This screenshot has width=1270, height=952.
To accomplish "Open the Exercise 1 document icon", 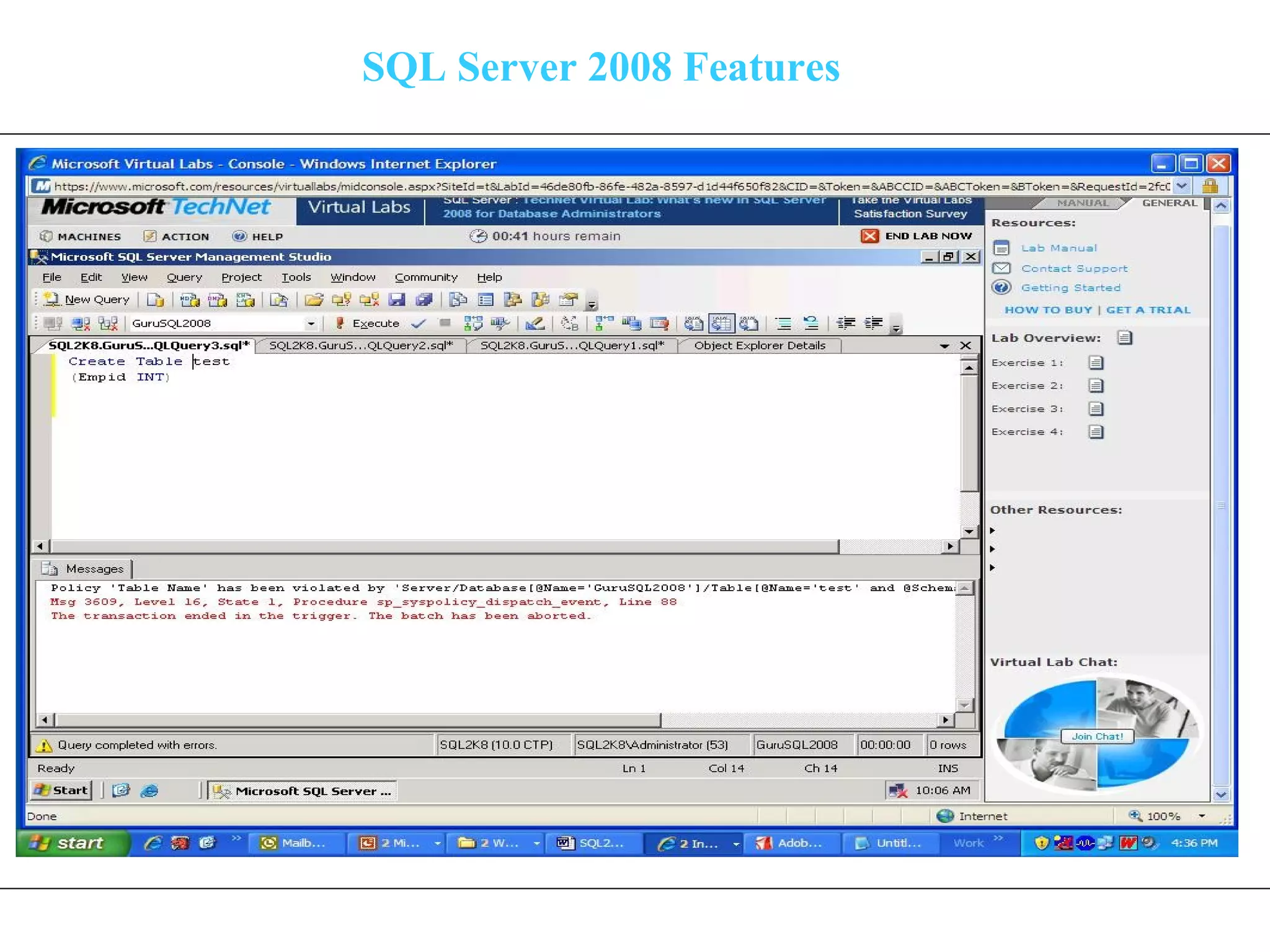I will (1096, 363).
